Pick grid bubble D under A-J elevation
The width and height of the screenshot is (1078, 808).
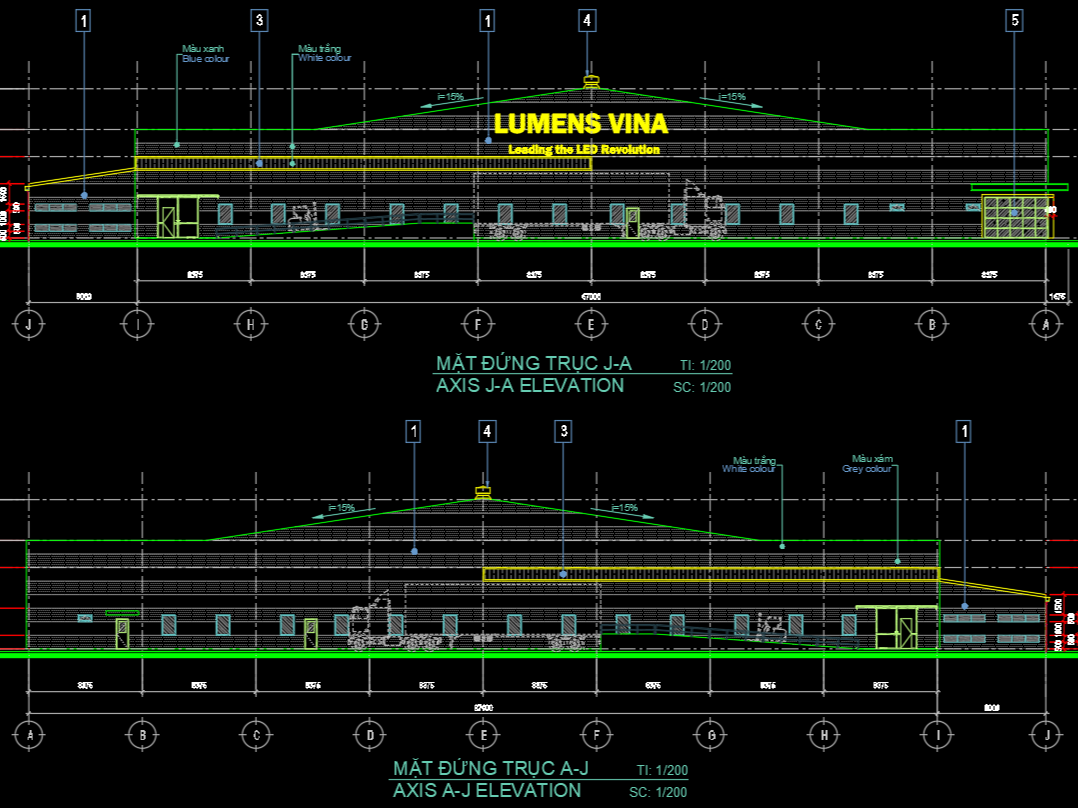click(x=370, y=735)
